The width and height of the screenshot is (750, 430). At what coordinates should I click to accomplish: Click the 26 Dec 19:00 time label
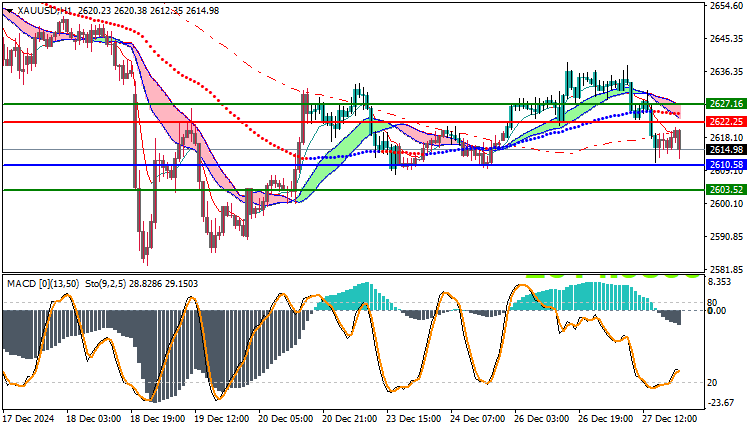coord(606,419)
